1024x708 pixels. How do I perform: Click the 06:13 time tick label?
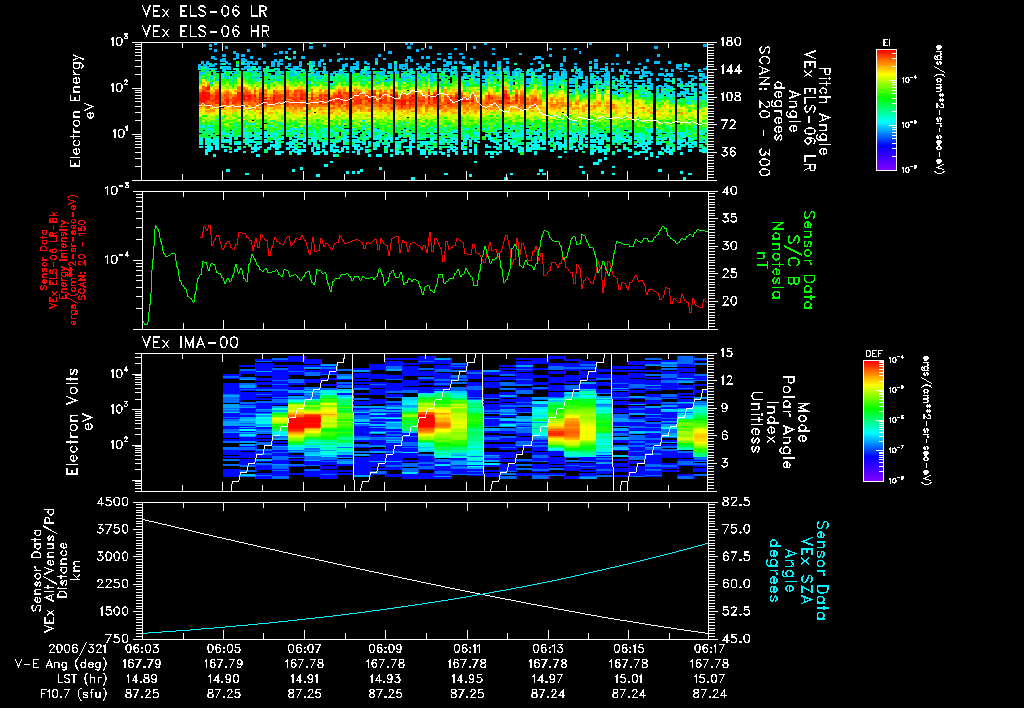(547, 650)
